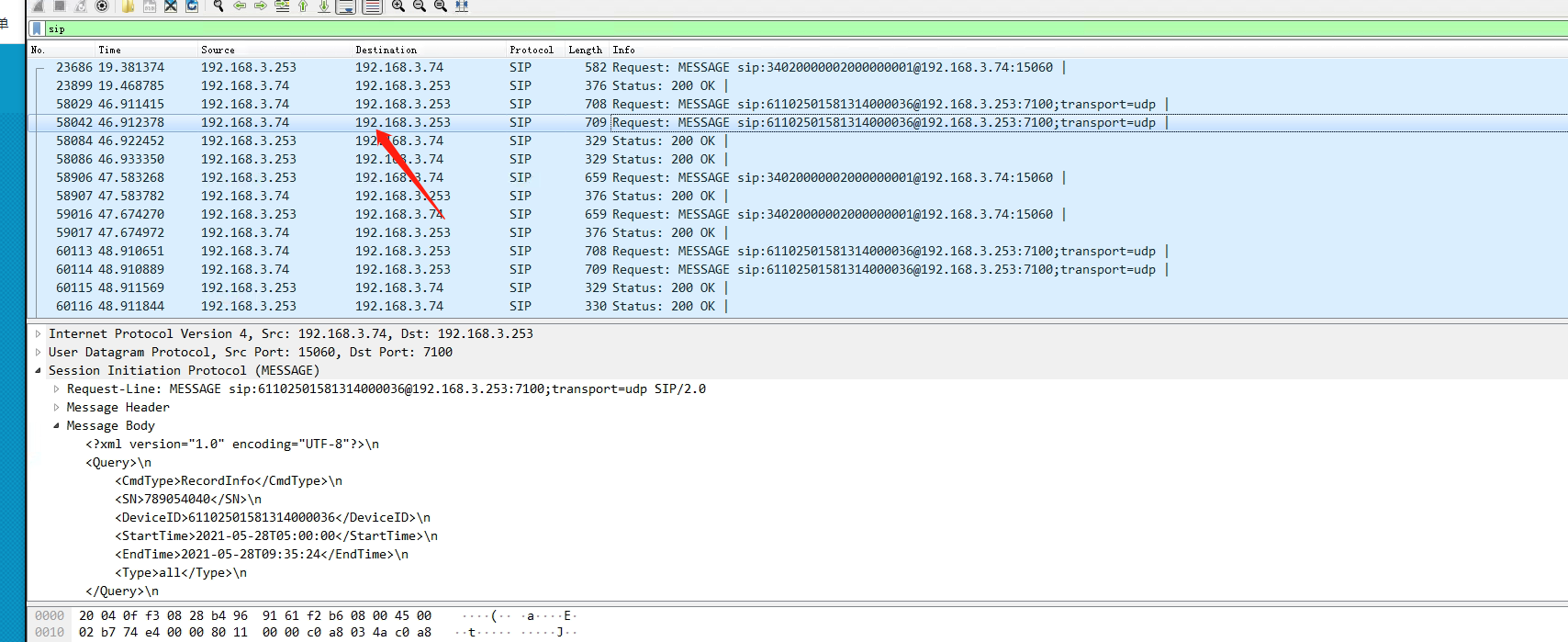Image resolution: width=1568 pixels, height=642 pixels.
Task: Click the find packet magnifier icon
Action: pyautogui.click(x=218, y=6)
